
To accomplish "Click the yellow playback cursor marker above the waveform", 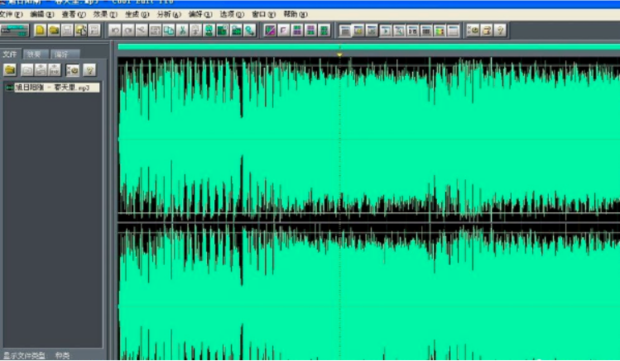I will click(340, 55).
